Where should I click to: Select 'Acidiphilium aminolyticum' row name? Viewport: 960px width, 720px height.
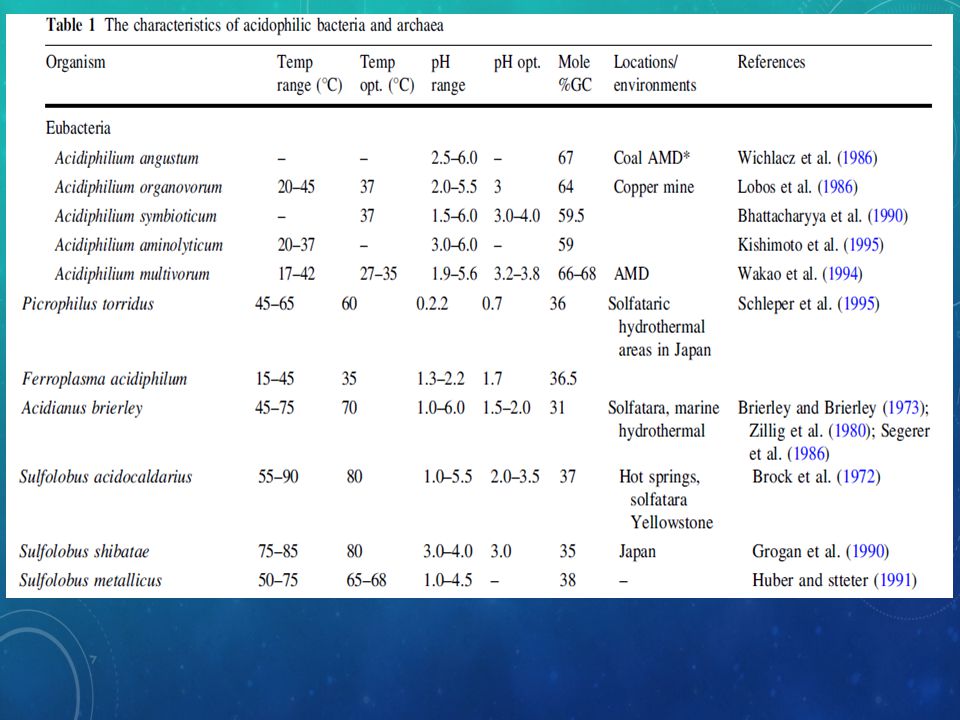(x=138, y=245)
